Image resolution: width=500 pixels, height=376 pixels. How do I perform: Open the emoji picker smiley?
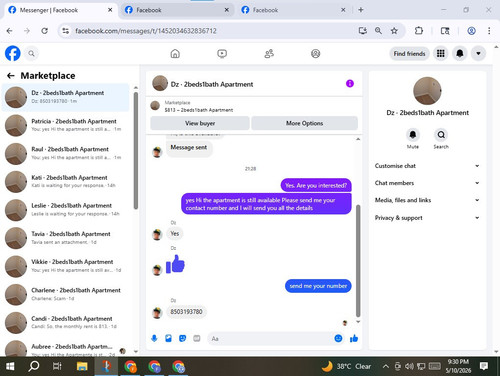point(338,338)
